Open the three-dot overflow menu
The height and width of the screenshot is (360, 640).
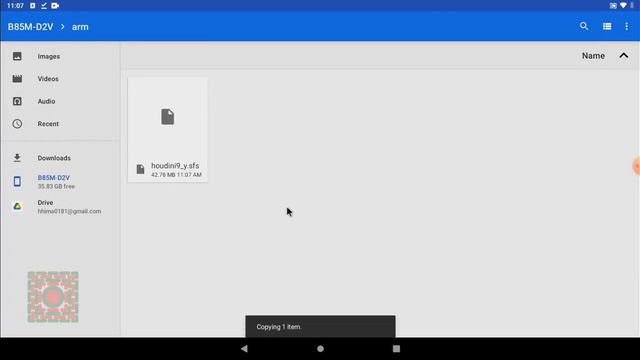[627, 27]
